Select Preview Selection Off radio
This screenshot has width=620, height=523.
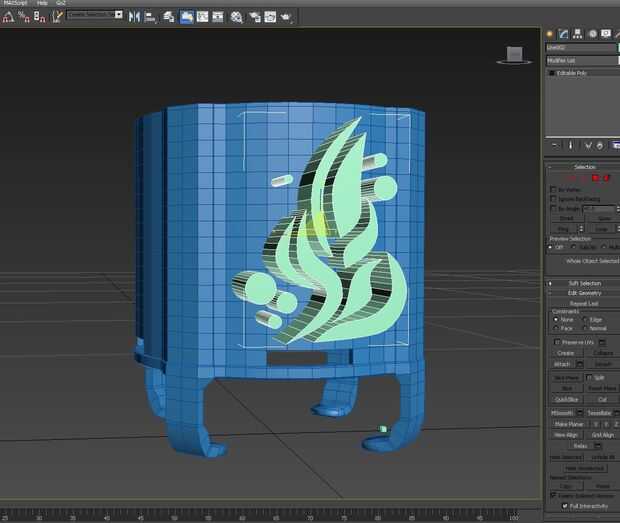[550, 247]
